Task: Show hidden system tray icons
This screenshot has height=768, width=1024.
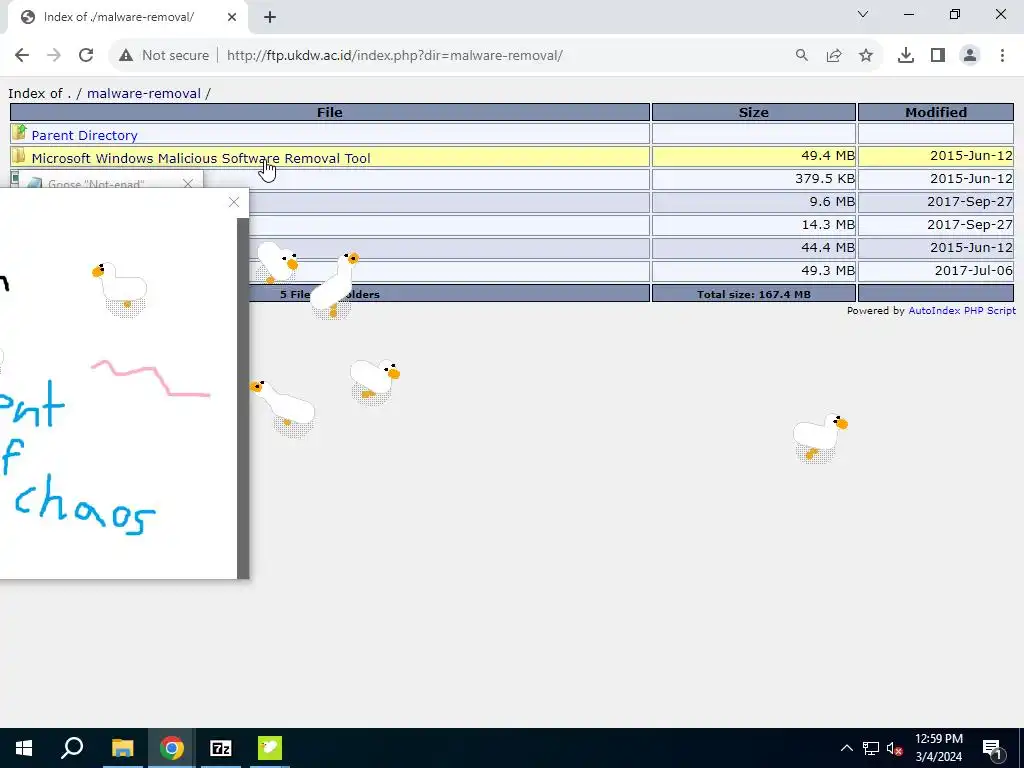Action: click(846, 748)
